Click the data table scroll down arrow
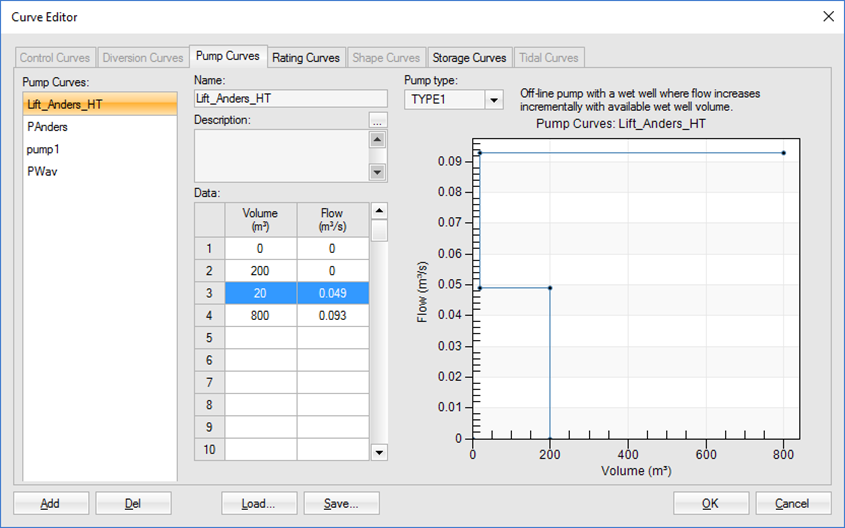845x528 pixels. [379, 453]
